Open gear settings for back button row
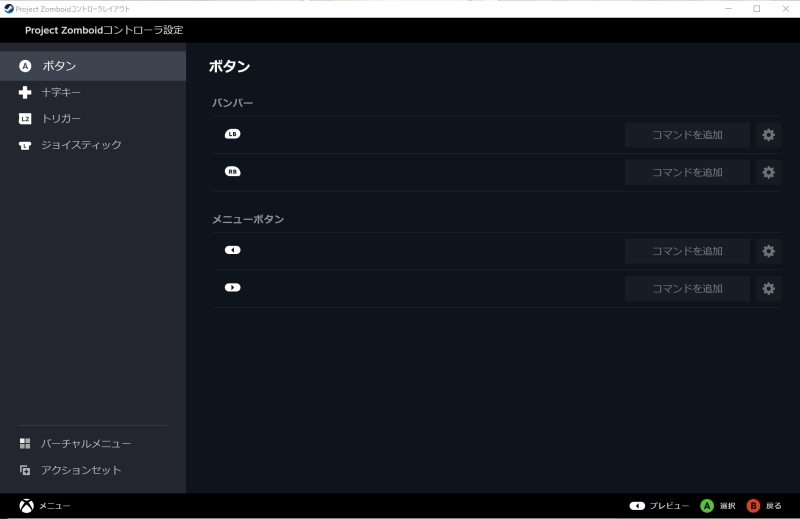Screen dimensions: 800x519 click(769, 251)
